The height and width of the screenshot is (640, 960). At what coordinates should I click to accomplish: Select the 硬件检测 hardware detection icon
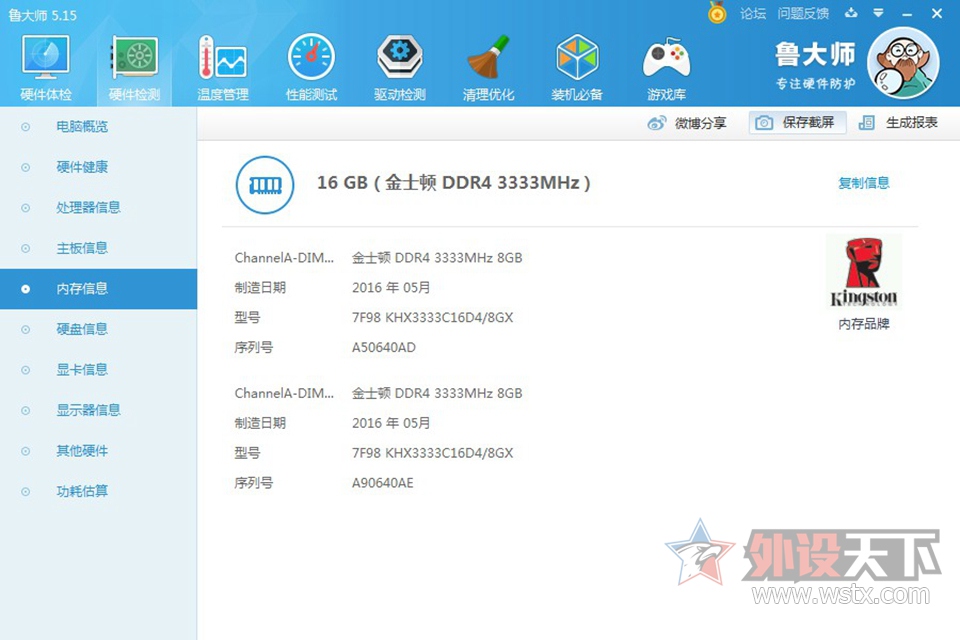tap(134, 67)
